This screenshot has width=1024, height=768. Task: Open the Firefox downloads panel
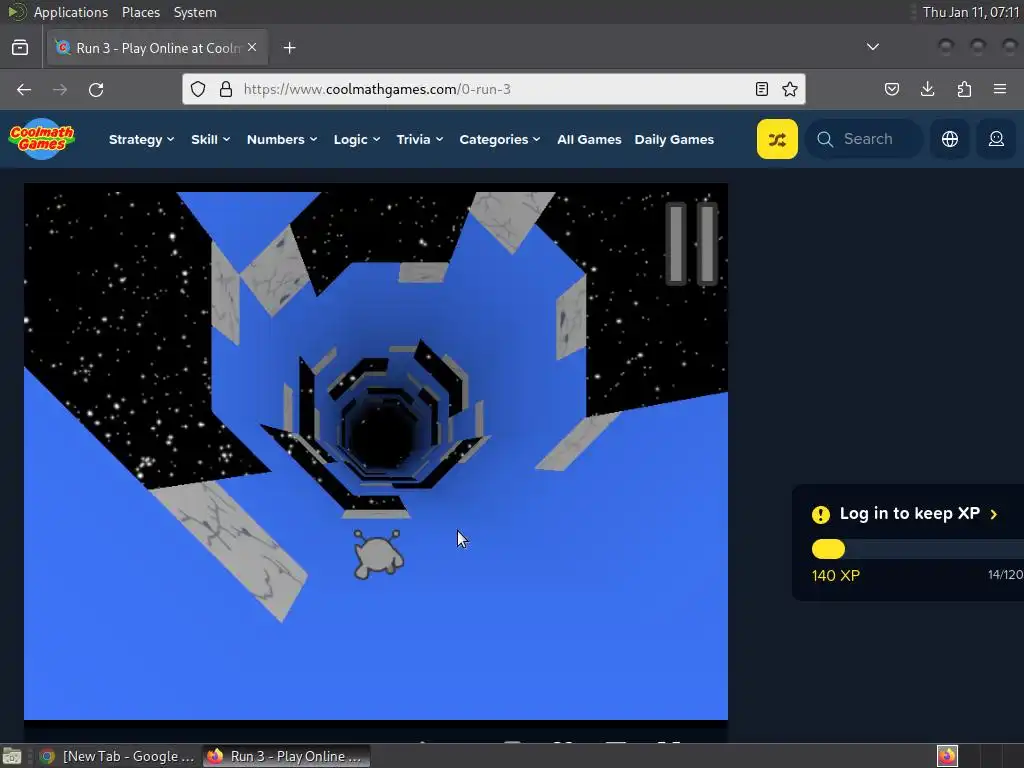928,89
